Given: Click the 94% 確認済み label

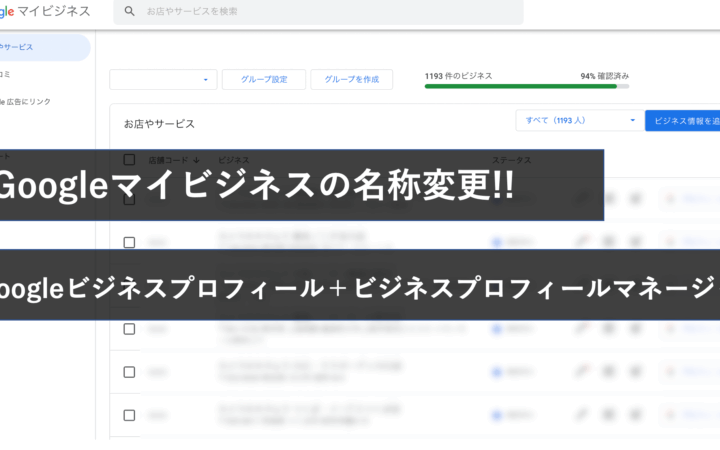Looking at the screenshot, I should (604, 76).
